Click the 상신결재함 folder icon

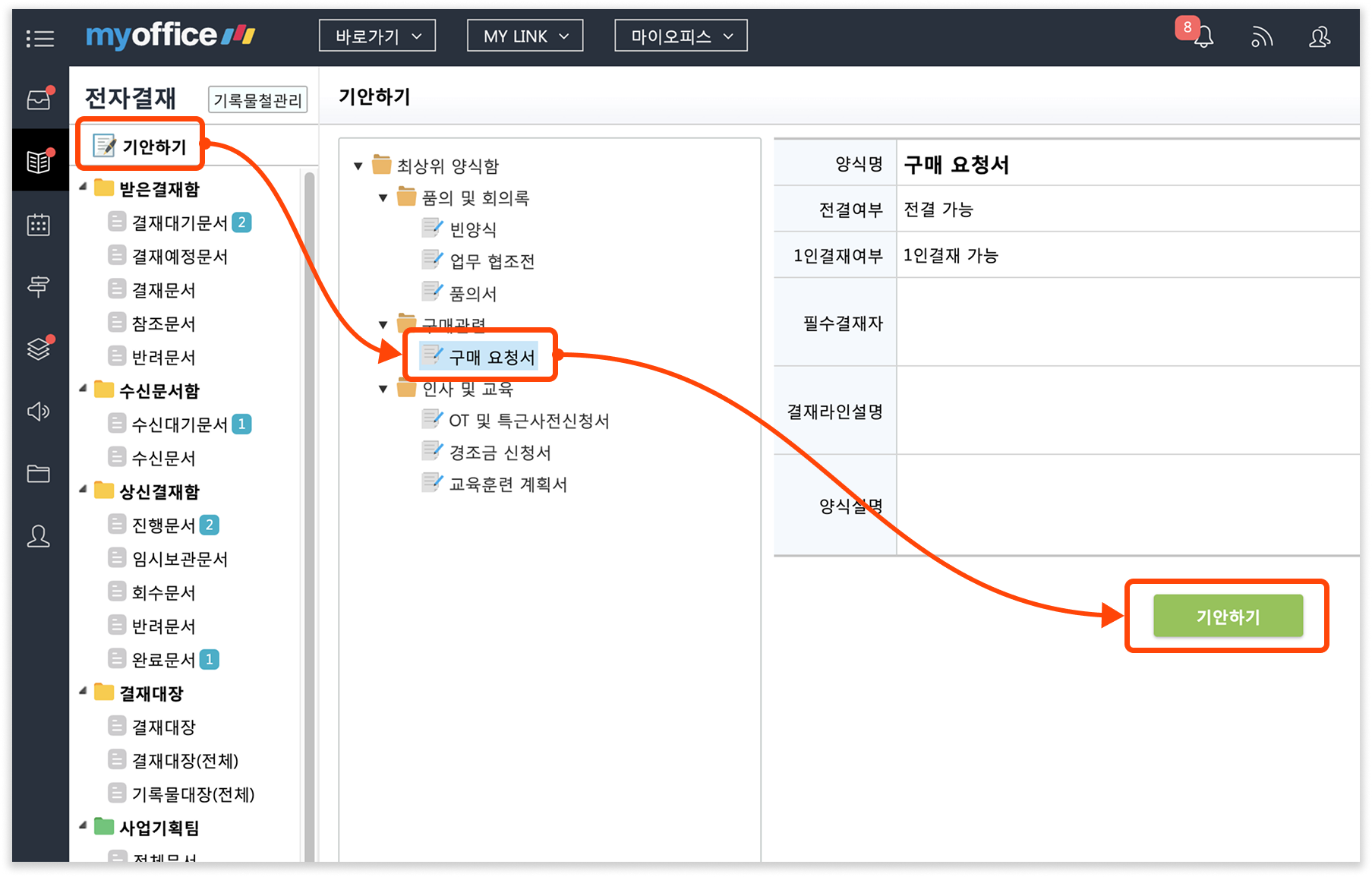[104, 491]
